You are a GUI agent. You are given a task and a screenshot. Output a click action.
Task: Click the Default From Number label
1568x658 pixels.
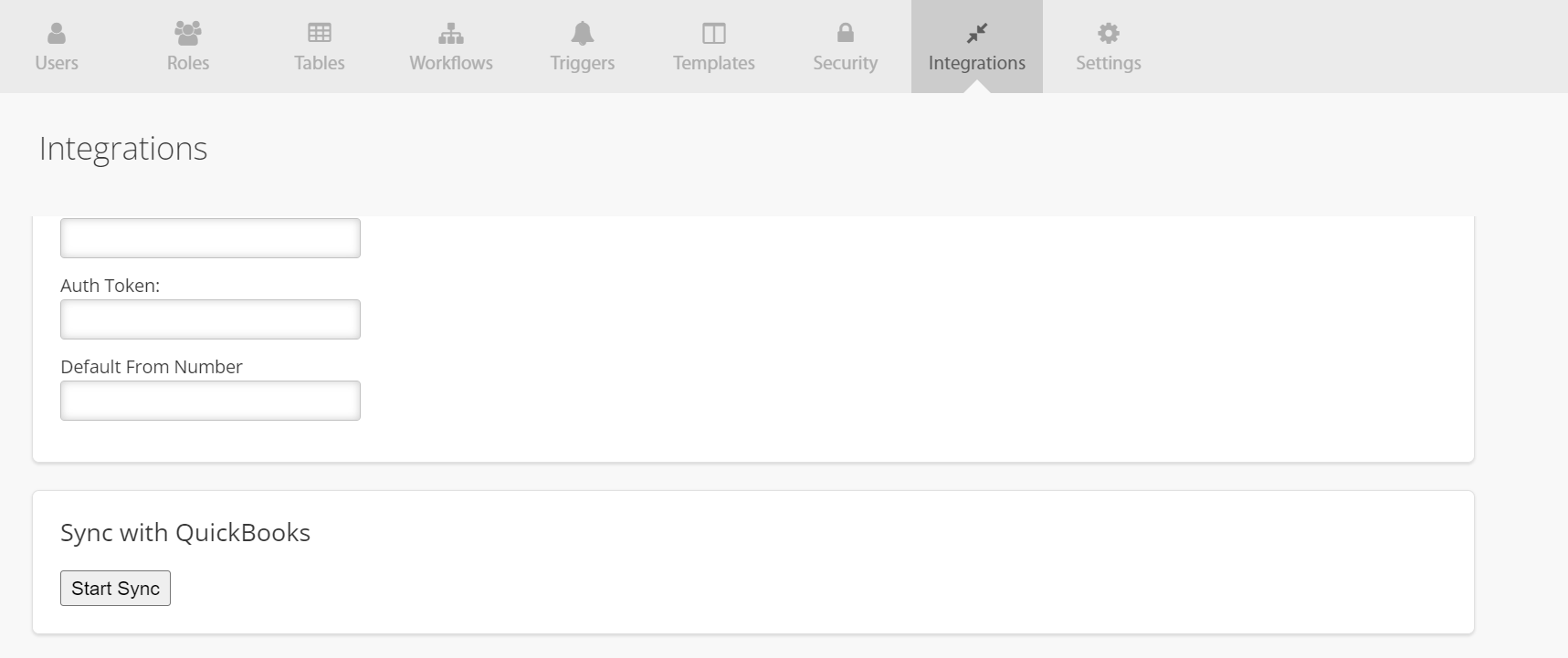[x=152, y=367]
